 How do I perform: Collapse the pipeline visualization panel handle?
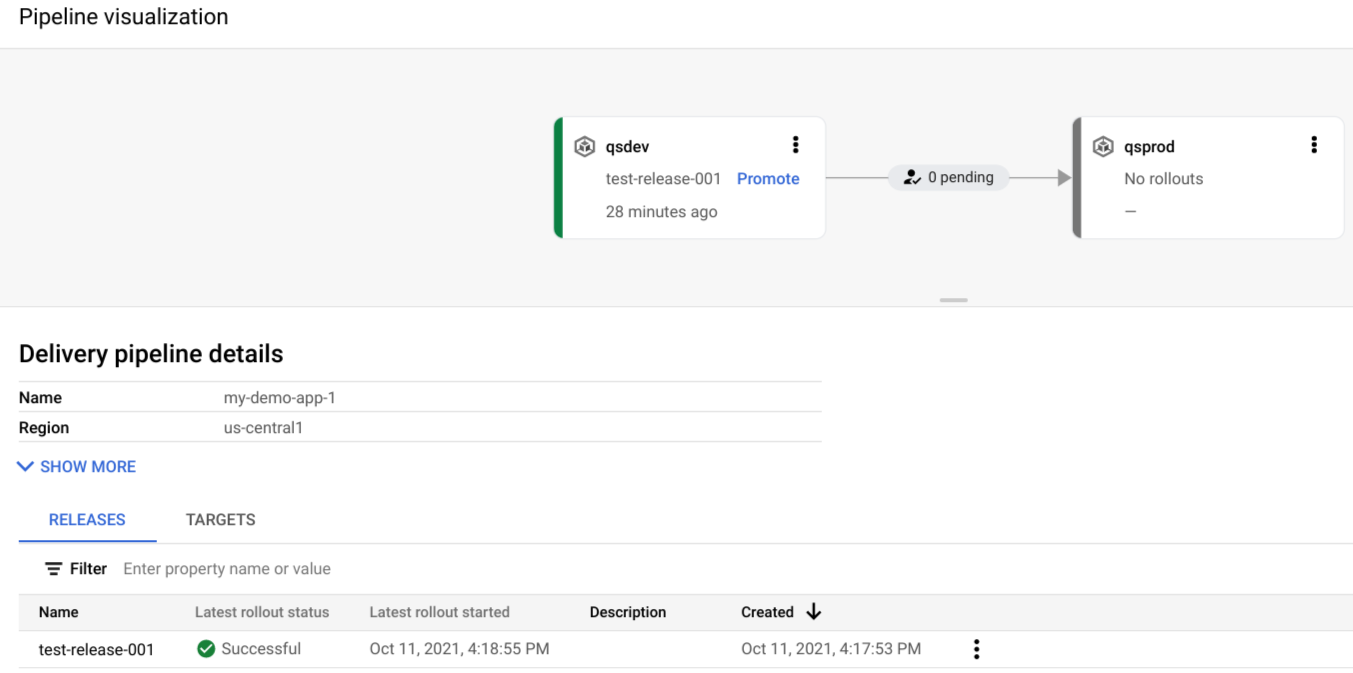[x=953, y=299]
